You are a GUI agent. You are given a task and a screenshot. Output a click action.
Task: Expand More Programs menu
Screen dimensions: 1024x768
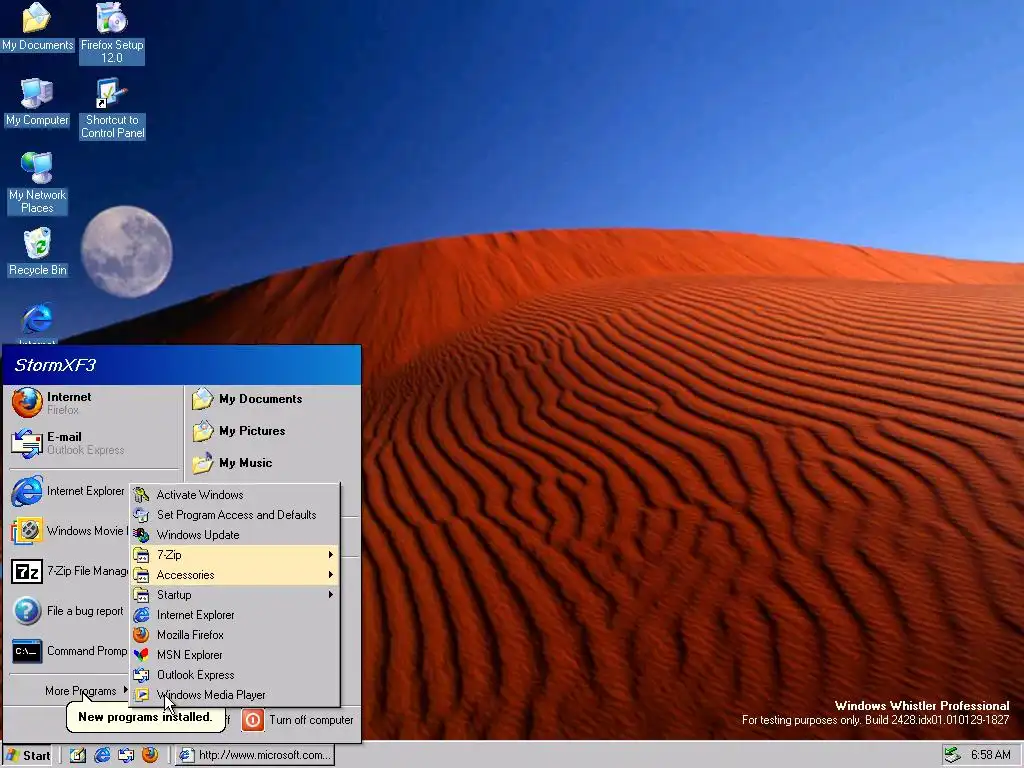click(x=85, y=691)
